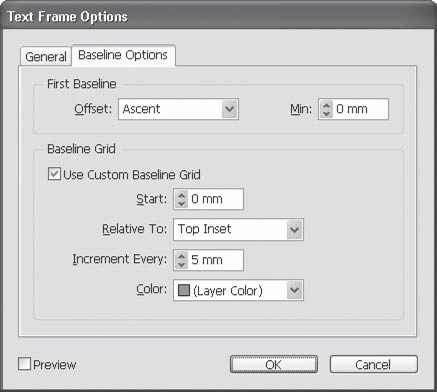This screenshot has height=392, width=437.
Task: Toggle Use Custom Baseline Grid checkbox
Action: (54, 174)
